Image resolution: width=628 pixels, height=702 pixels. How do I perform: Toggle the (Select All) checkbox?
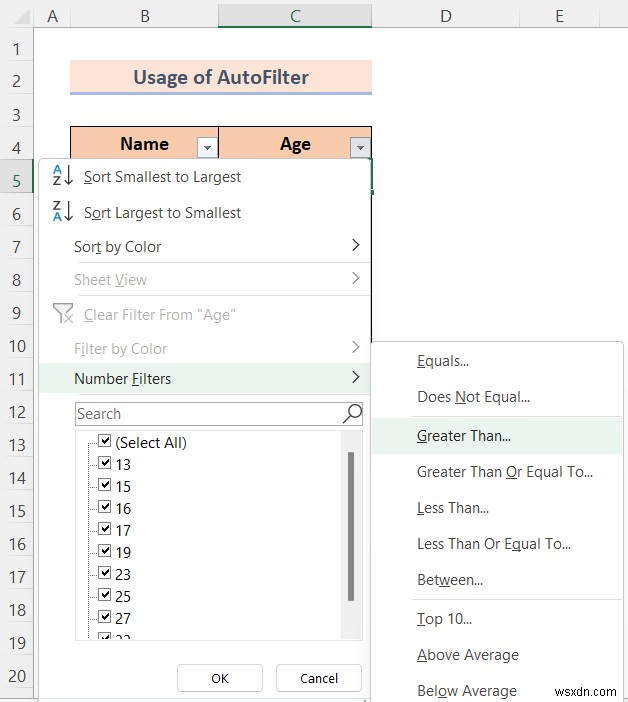(104, 441)
